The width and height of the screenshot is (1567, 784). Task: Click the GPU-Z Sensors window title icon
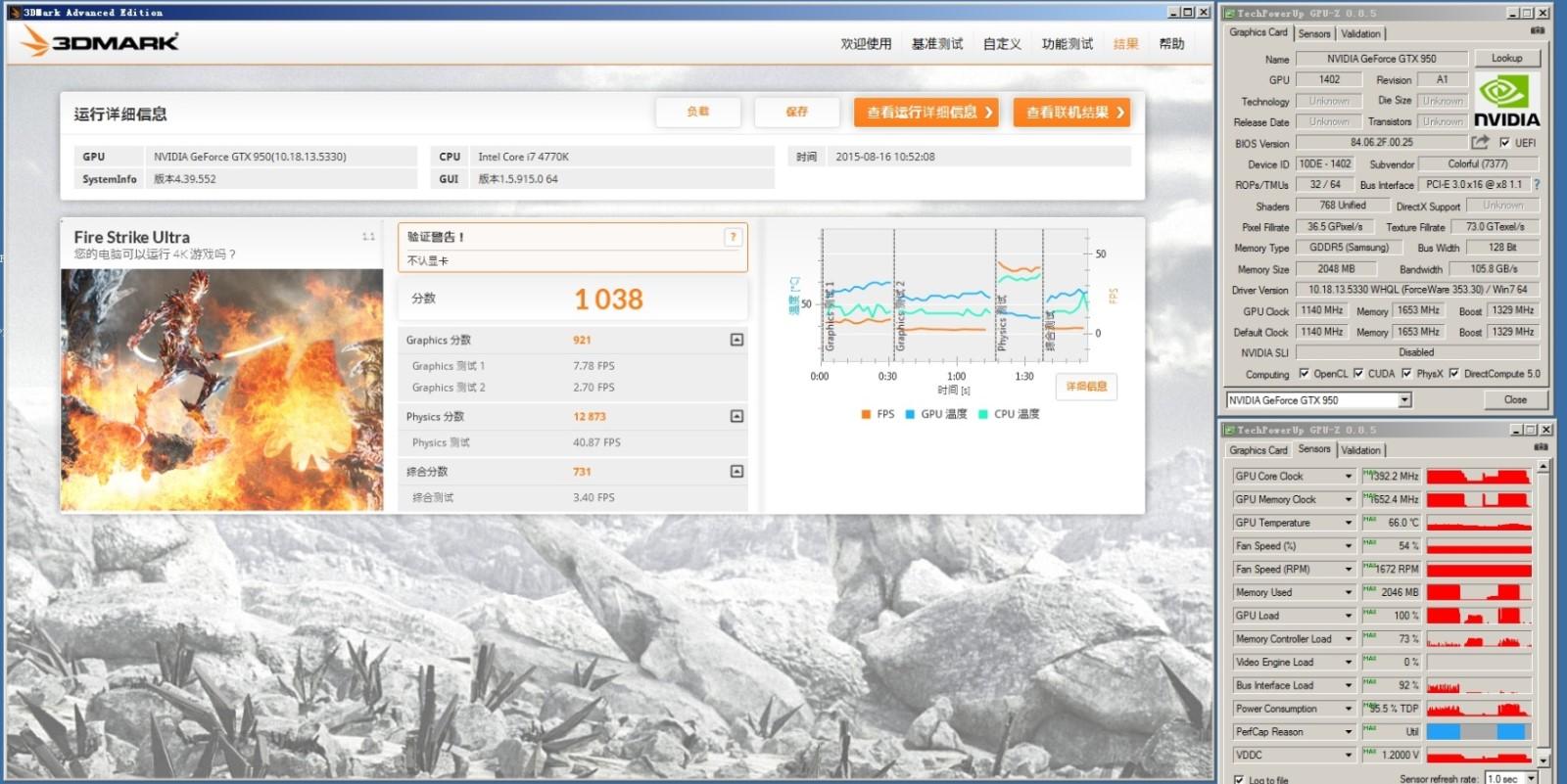[1229, 430]
